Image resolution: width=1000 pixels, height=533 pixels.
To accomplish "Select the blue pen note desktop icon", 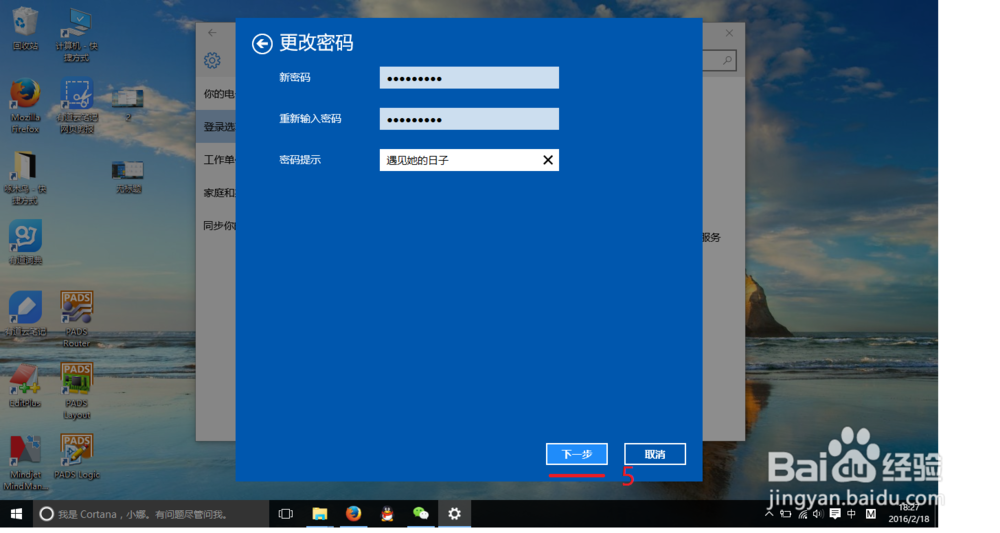I will pos(25,314).
